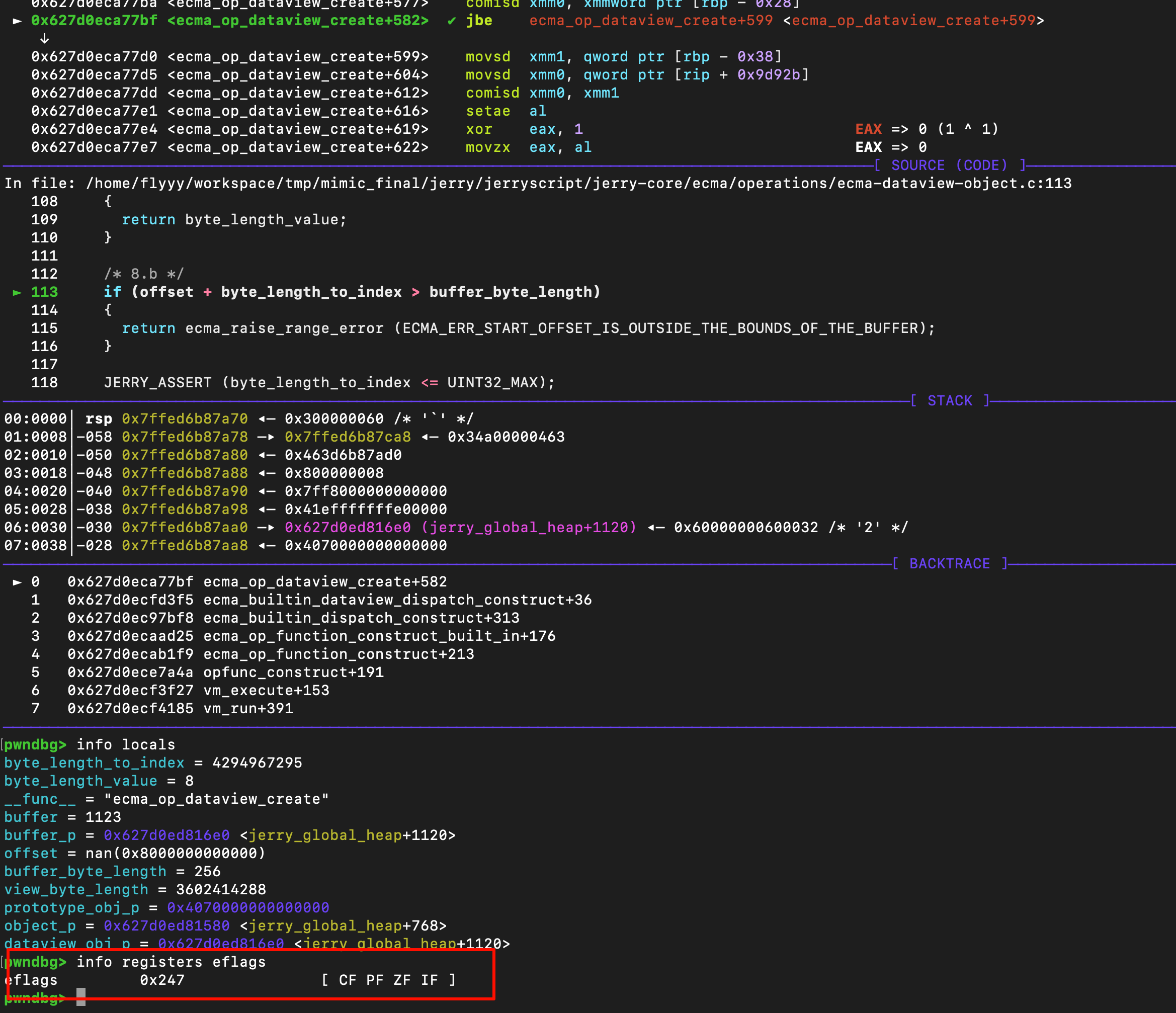Click the current-instruction arrow at address 0x627d0eca77bf
The image size is (1176, 1013).
tap(17, 21)
